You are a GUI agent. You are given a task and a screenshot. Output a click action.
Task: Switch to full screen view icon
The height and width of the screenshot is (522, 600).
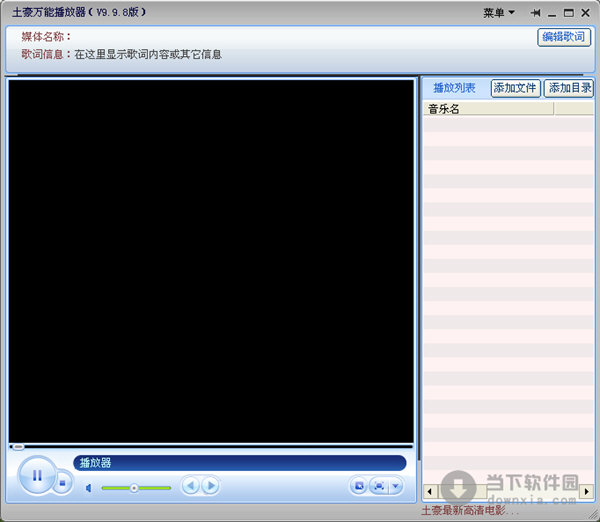(x=378, y=486)
